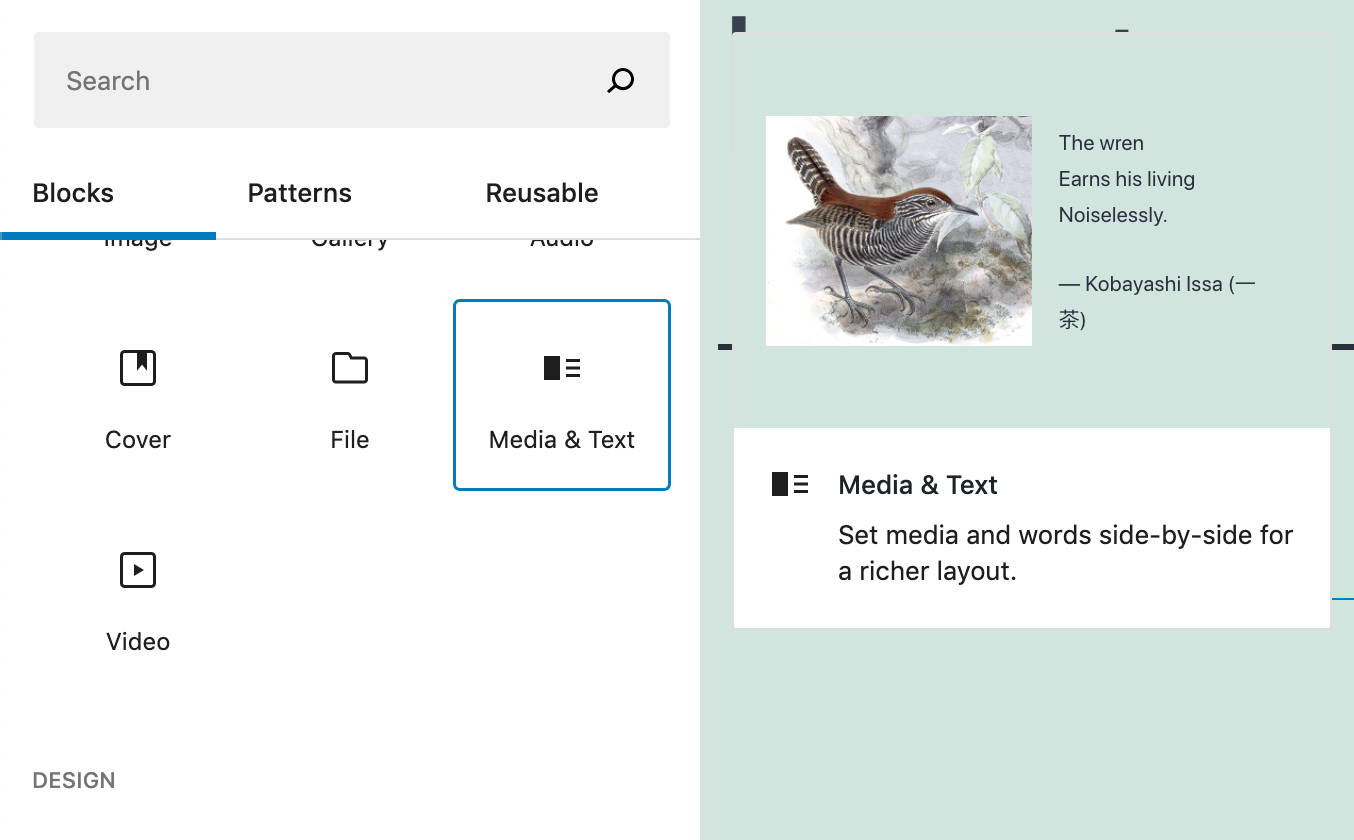The width and height of the screenshot is (1354, 840).
Task: Click the Video block label
Action: click(138, 642)
